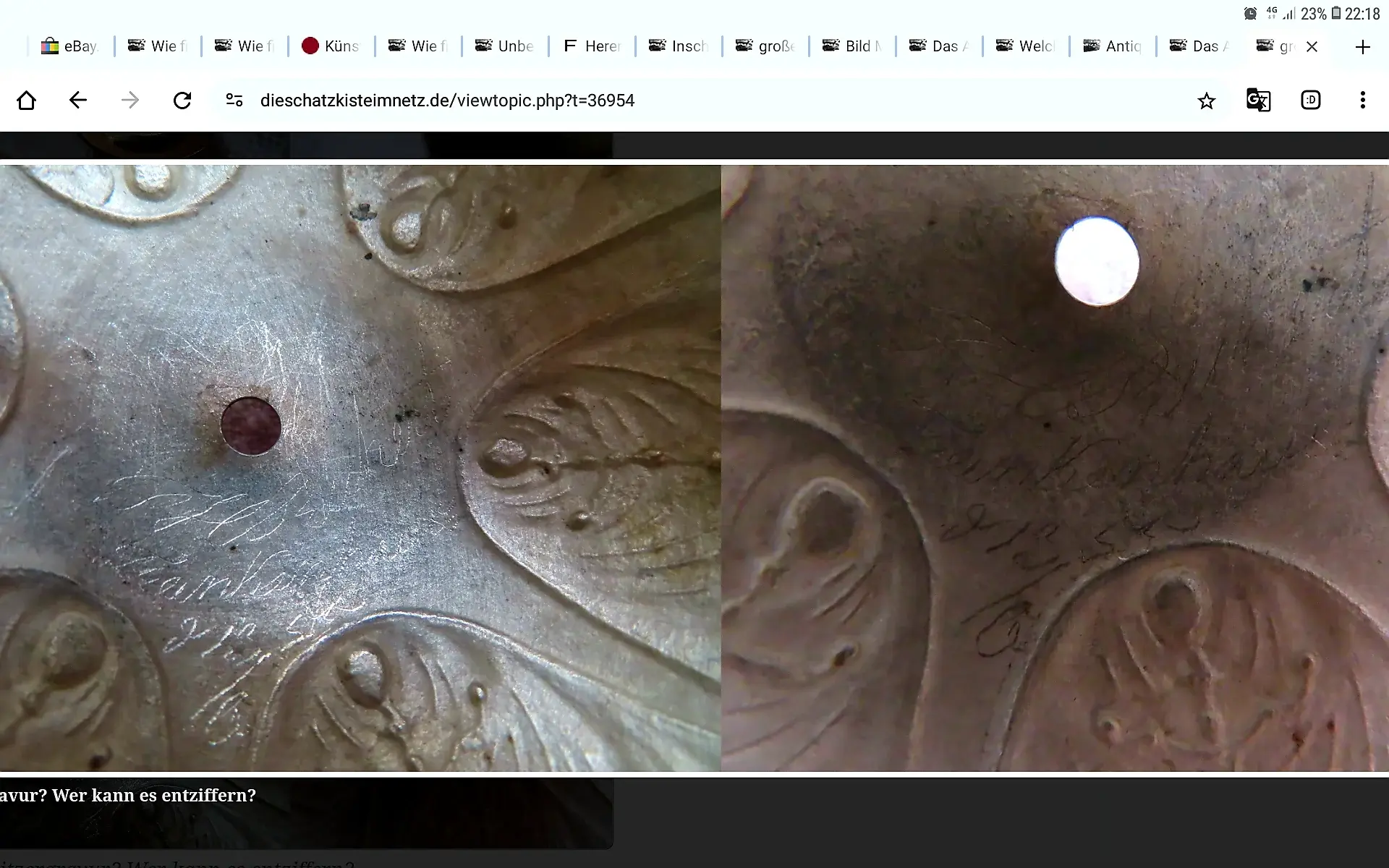The width and height of the screenshot is (1389, 868).
Task: Open the right darker engraving photo
Action: pos(1055,468)
